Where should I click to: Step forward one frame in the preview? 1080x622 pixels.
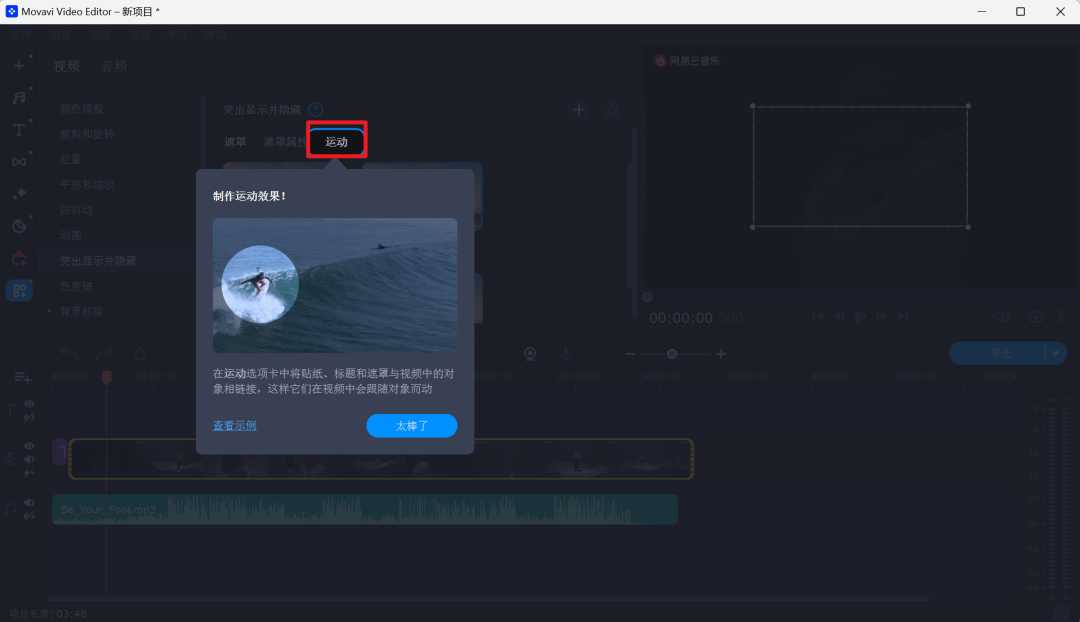(880, 316)
